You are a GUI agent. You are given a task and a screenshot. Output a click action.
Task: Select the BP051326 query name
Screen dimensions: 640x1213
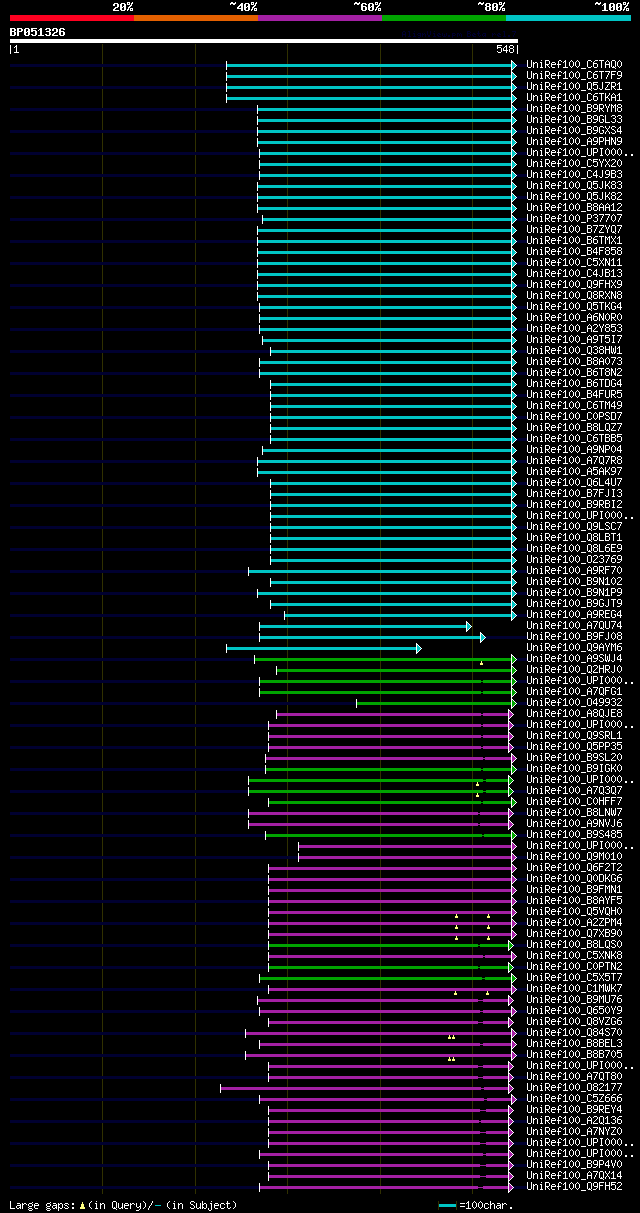click(x=38, y=32)
